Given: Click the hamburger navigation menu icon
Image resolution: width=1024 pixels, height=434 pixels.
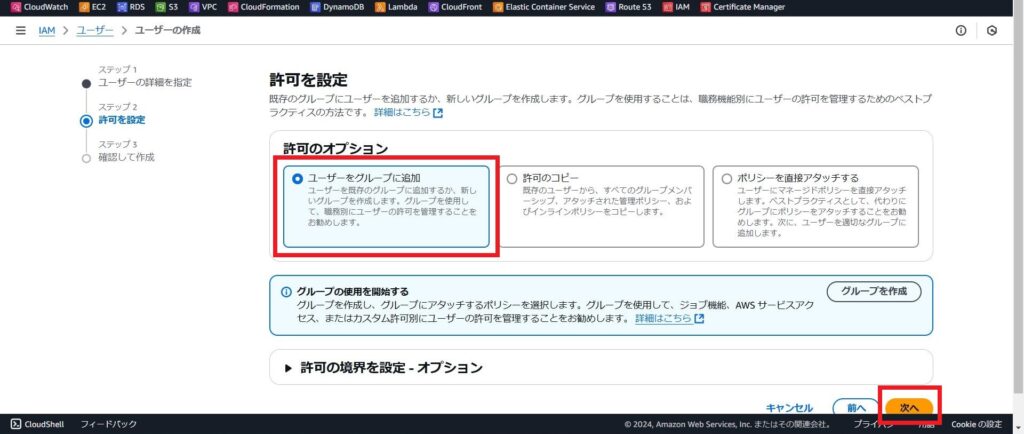Looking at the screenshot, I should pyautogui.click(x=21, y=31).
